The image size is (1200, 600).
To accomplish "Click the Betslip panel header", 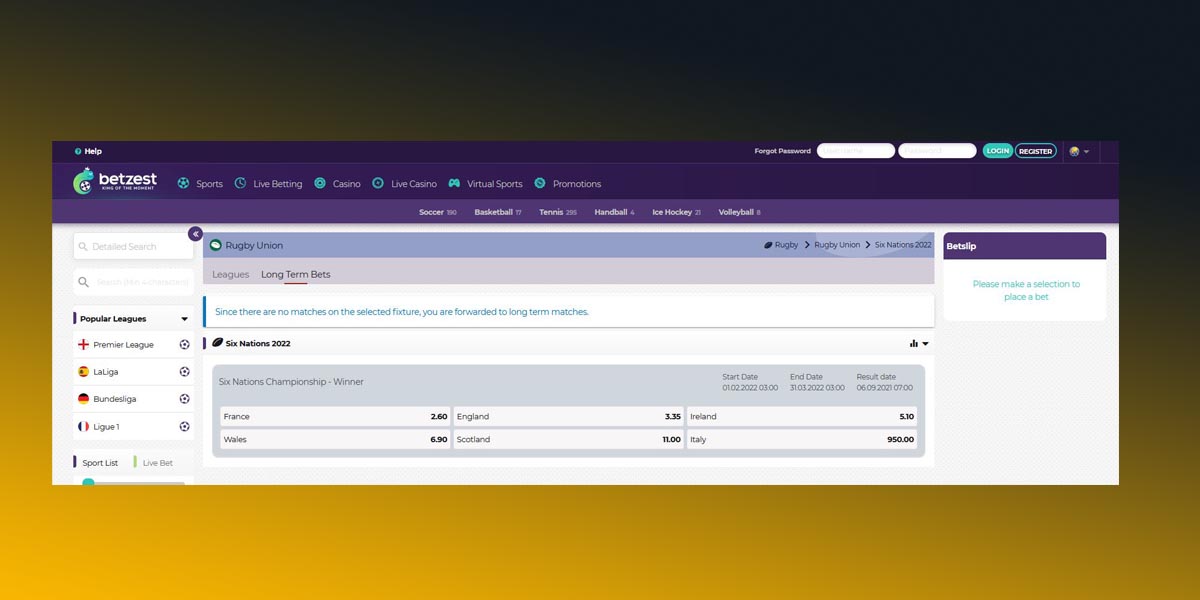I will coord(1025,246).
